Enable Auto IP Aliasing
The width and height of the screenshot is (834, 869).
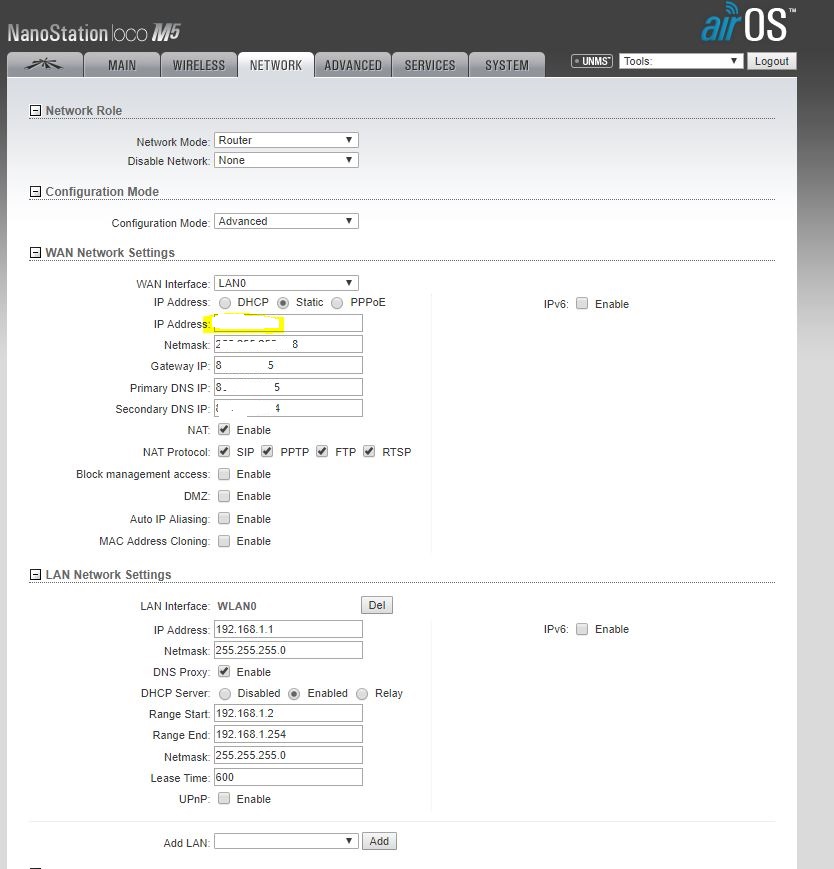[224, 519]
